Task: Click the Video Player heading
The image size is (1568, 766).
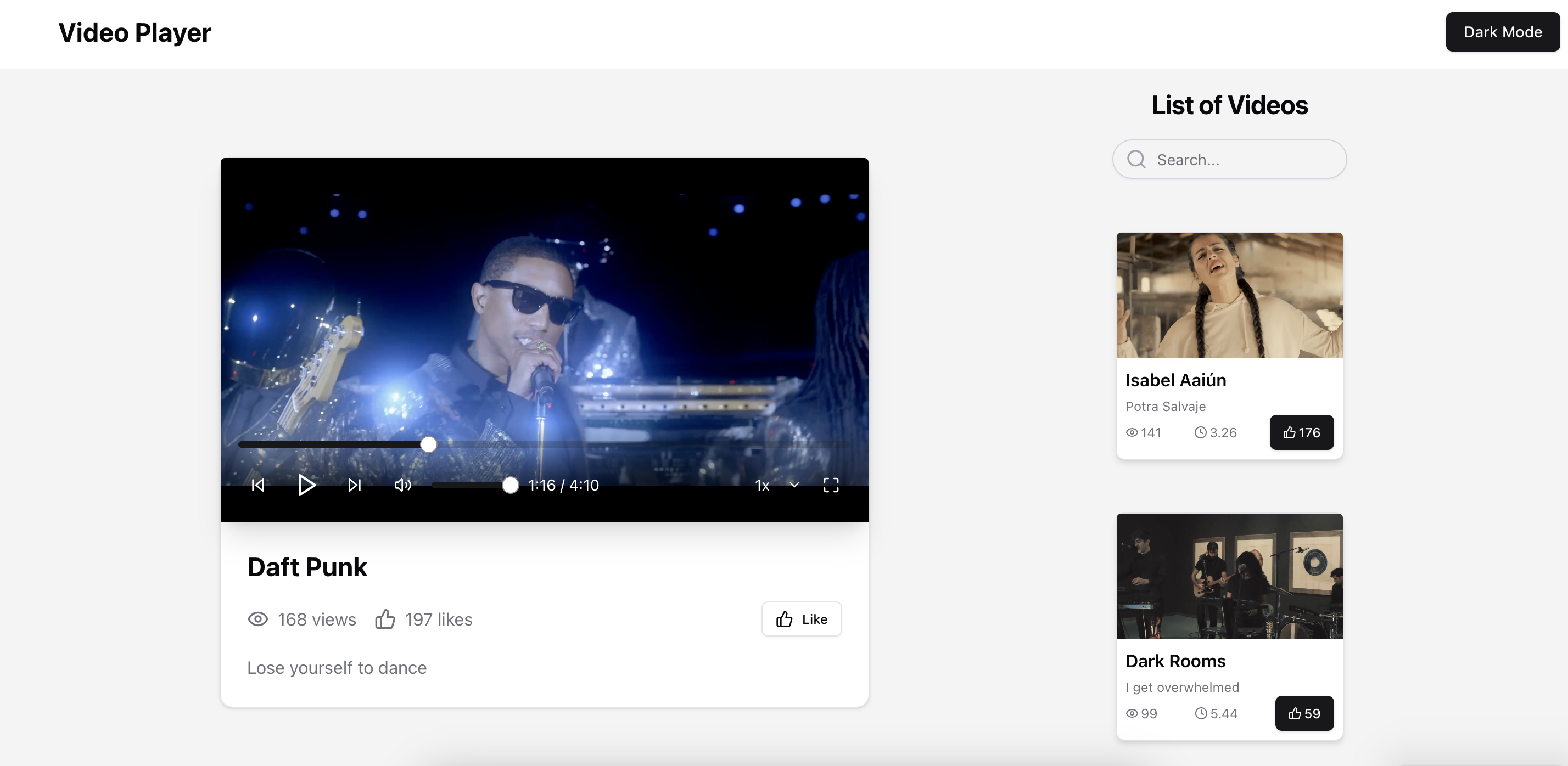Action: coord(135,33)
